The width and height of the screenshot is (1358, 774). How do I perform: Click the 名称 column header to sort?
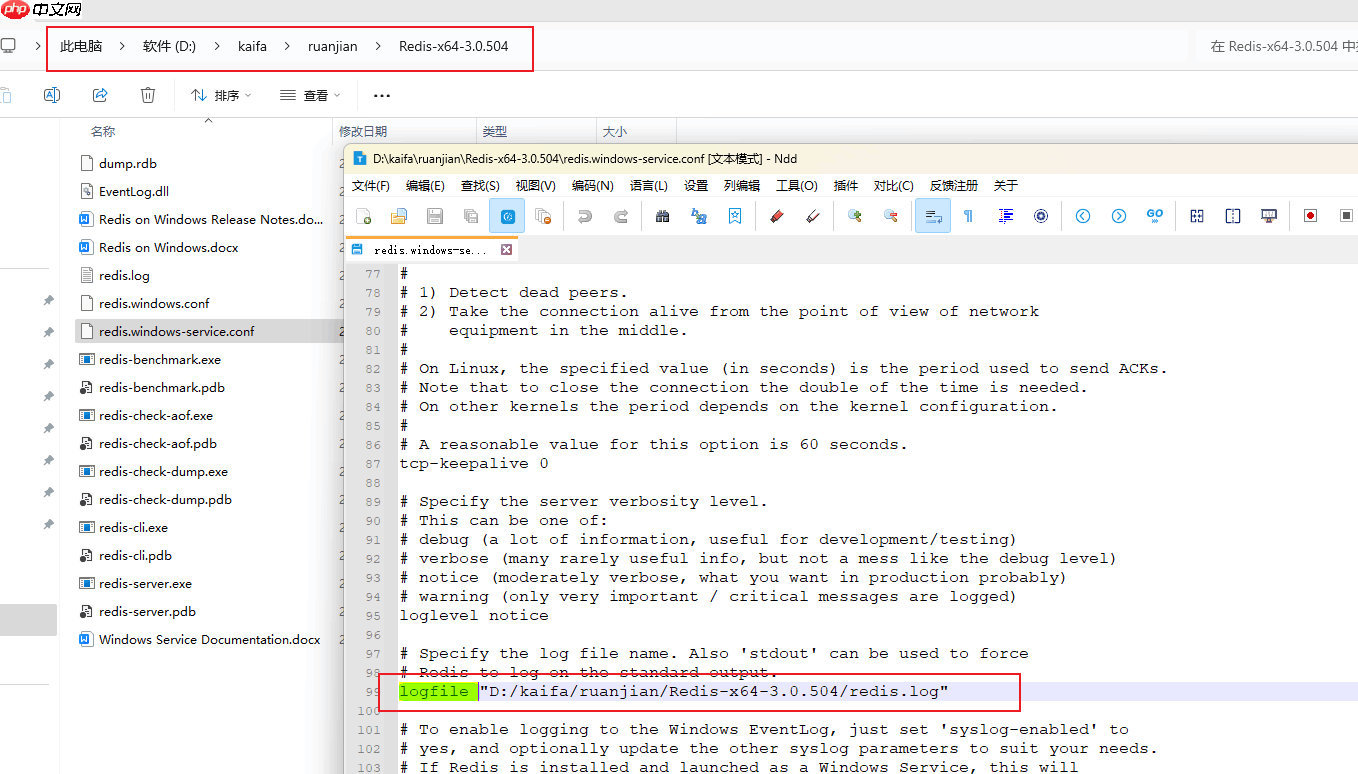point(103,131)
